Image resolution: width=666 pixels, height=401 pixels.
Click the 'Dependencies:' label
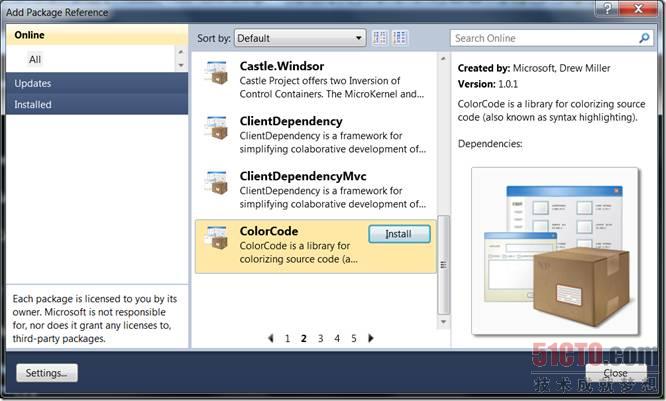click(x=490, y=144)
